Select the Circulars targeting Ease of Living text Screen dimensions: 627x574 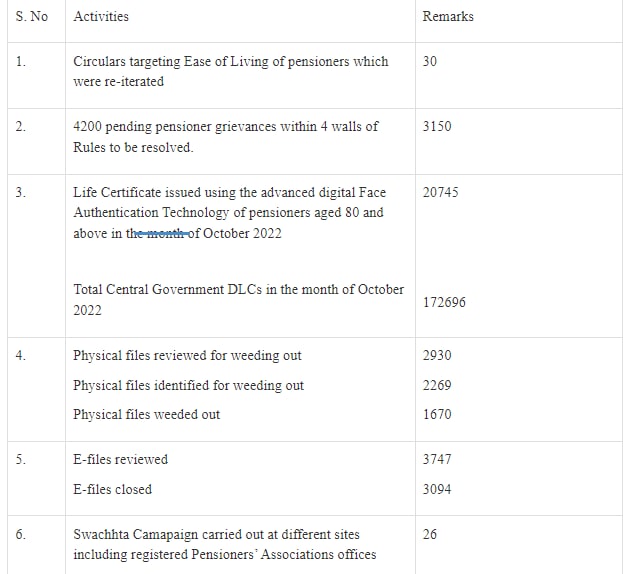click(231, 71)
